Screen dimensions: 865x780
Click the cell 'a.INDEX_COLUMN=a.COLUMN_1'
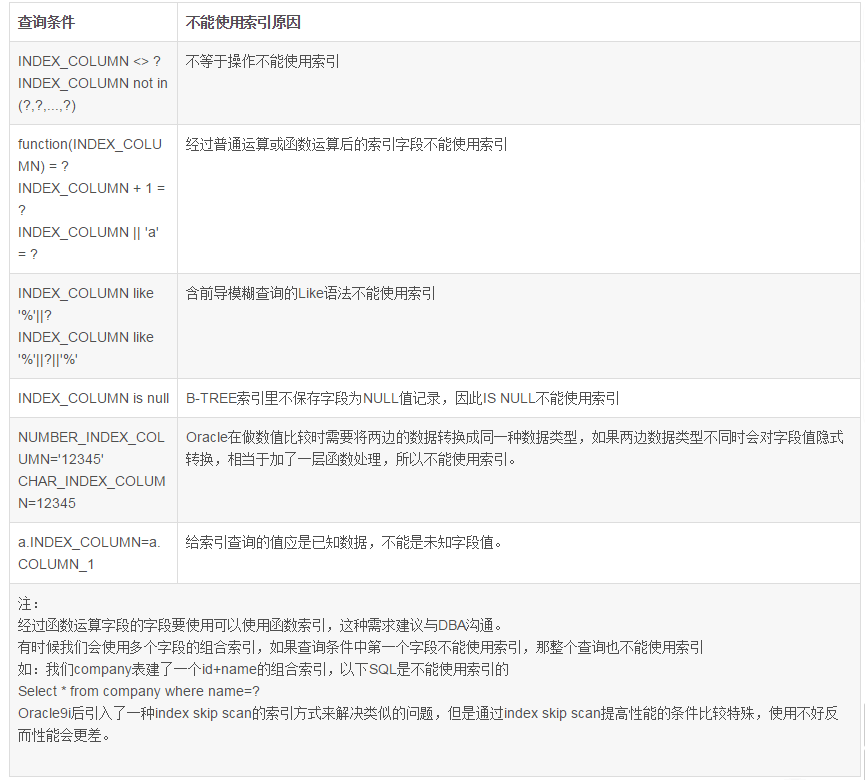point(93,553)
